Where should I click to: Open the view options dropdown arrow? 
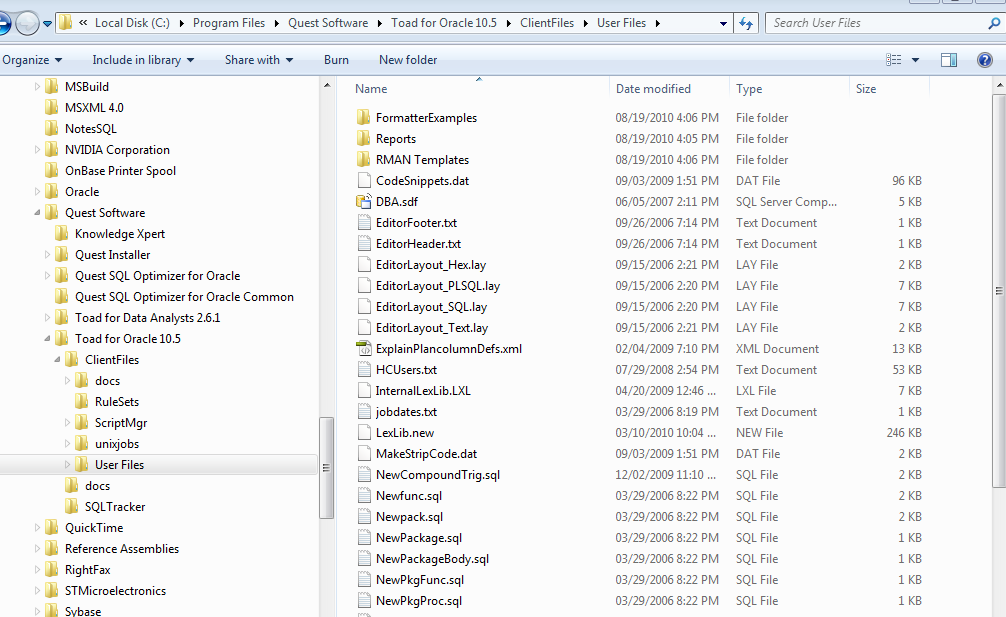(915, 60)
